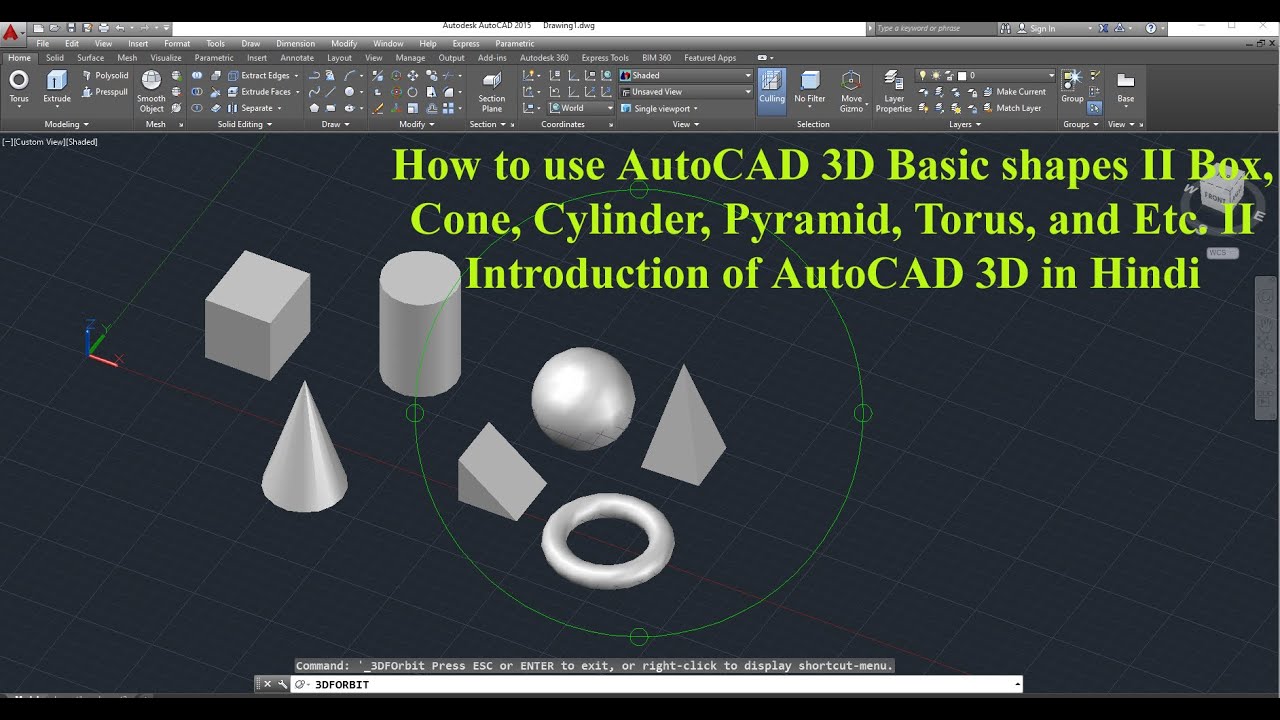Click the Undo arrow in quick access toolbar
1280x720 pixels.
(x=120, y=28)
